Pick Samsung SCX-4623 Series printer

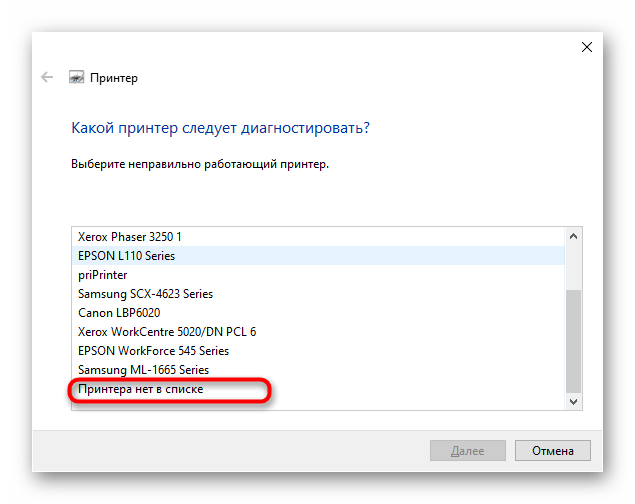(x=145, y=294)
